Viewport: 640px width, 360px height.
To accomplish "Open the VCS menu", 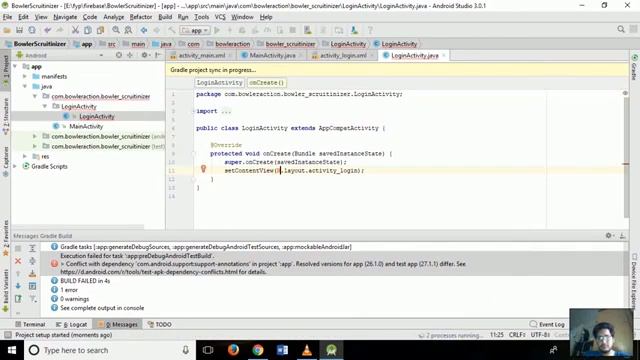I will [x=220, y=17].
